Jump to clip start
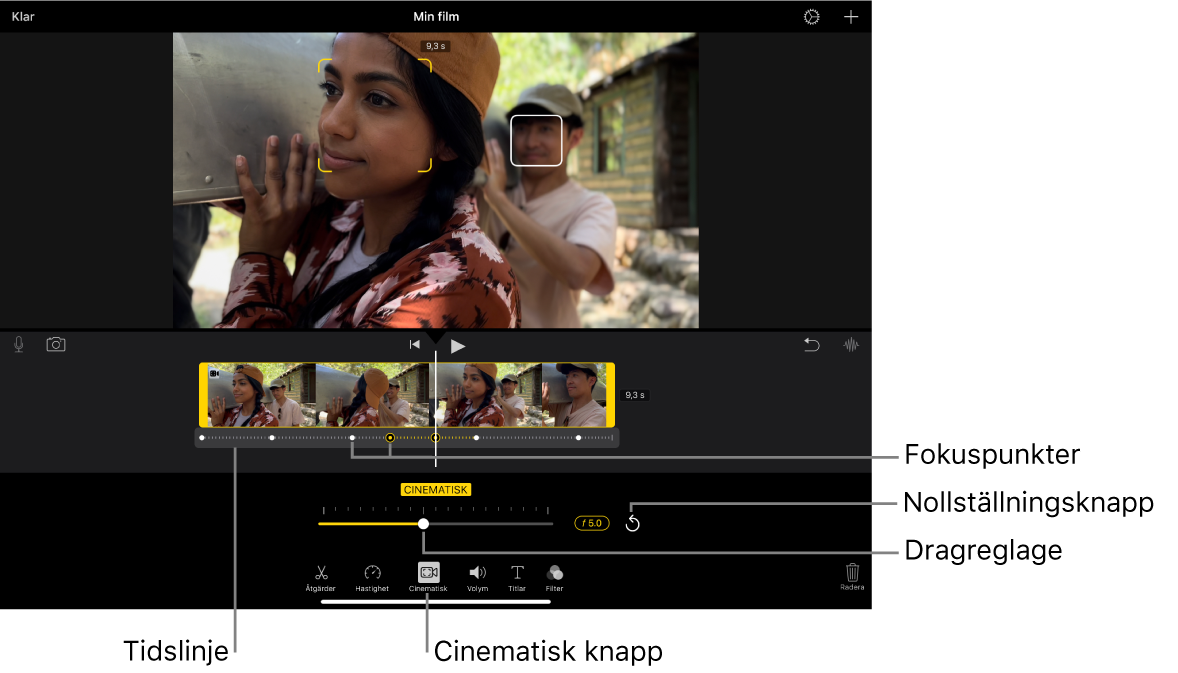 (x=415, y=345)
